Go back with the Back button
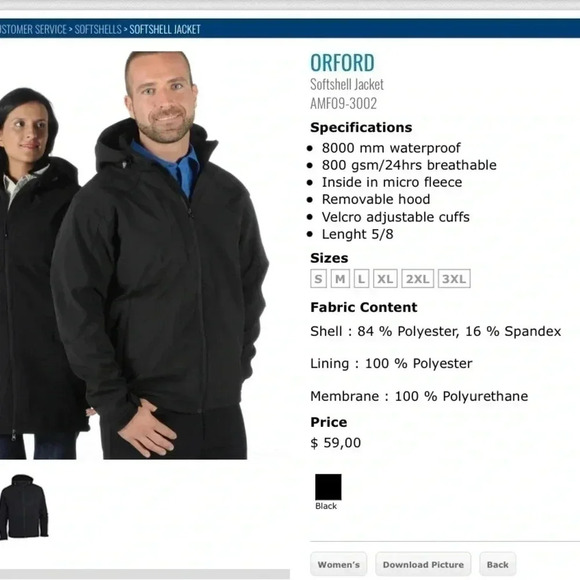 [498, 565]
